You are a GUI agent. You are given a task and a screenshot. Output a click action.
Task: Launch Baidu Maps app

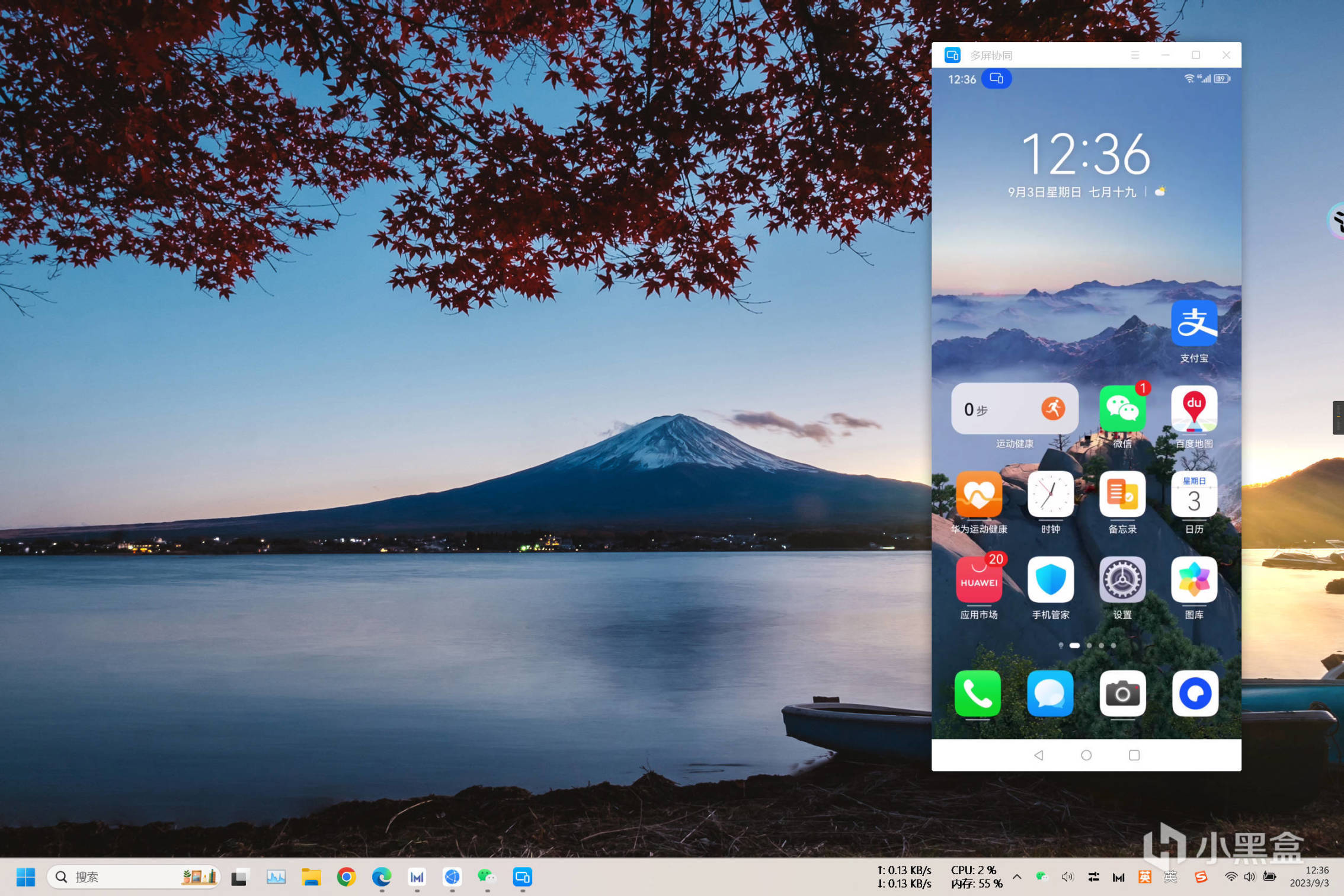pos(1193,409)
